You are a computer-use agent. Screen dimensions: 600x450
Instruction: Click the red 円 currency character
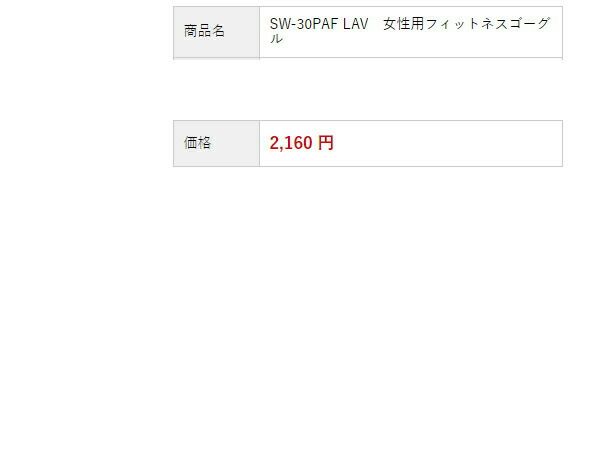coord(326,143)
